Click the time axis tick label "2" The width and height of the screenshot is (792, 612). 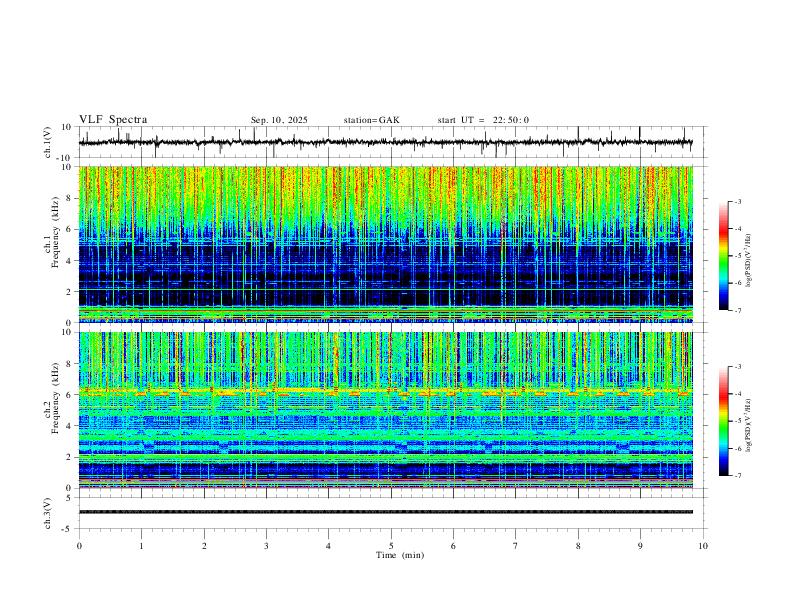(204, 546)
